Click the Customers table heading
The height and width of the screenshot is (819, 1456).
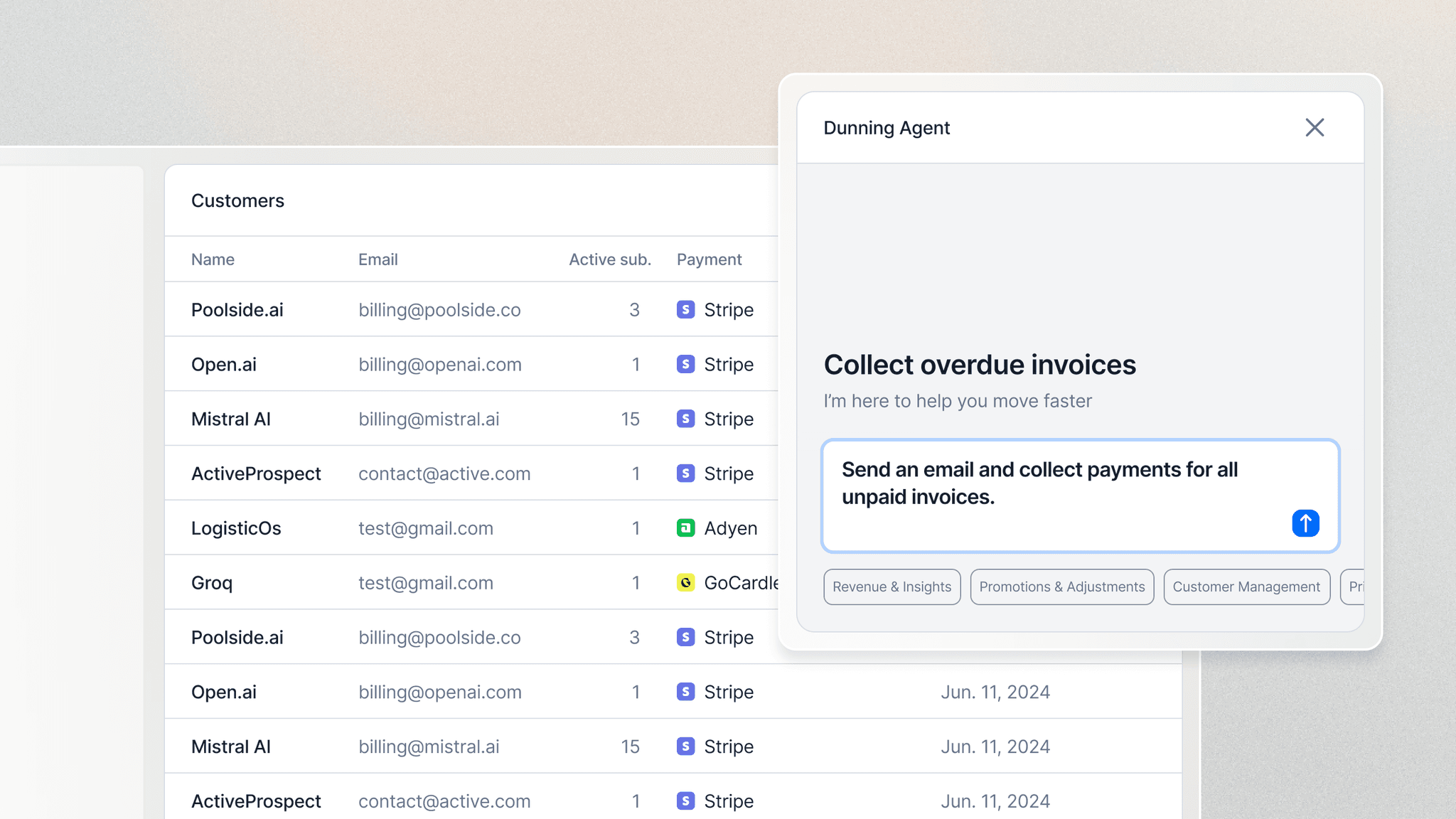coord(237,200)
